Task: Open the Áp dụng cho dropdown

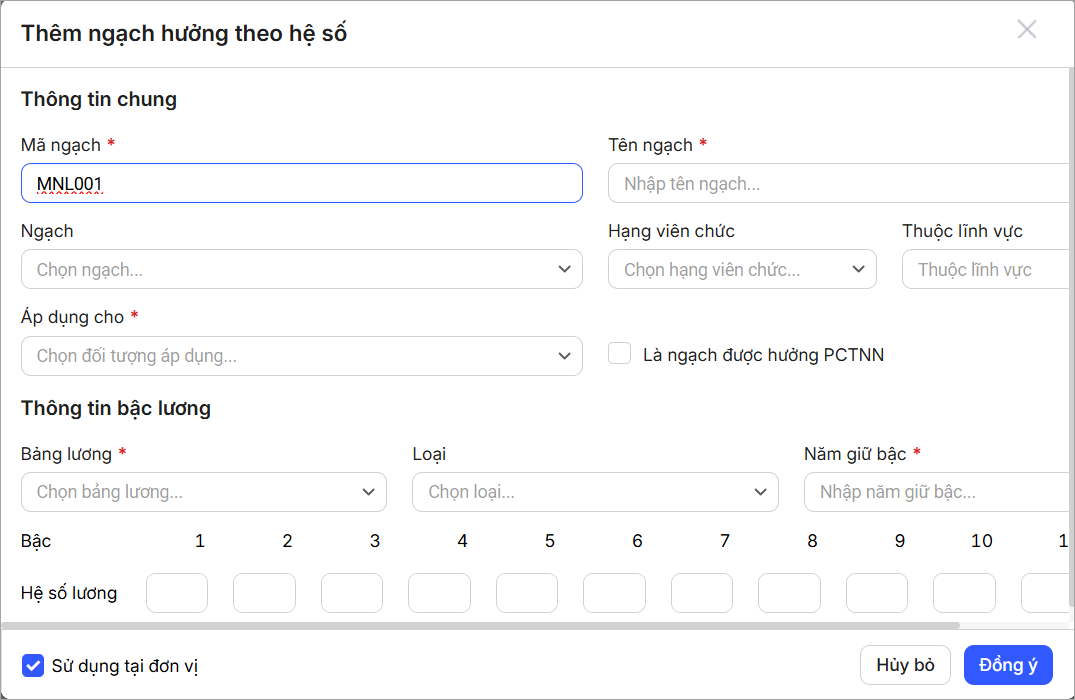Action: [x=301, y=356]
